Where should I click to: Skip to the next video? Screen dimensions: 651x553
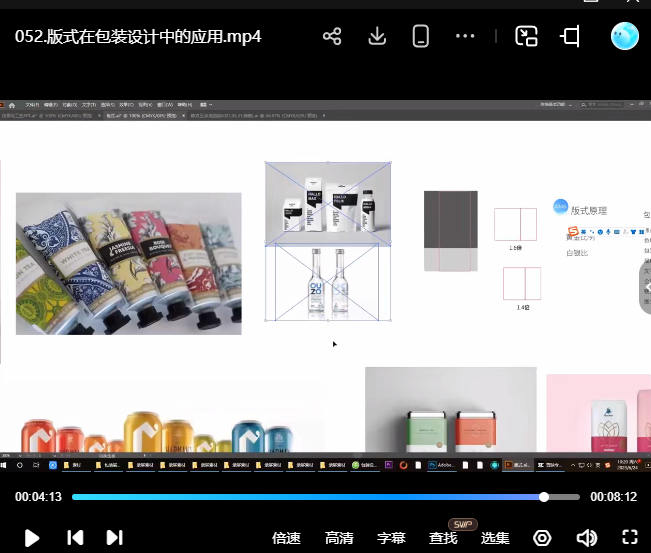click(x=114, y=538)
